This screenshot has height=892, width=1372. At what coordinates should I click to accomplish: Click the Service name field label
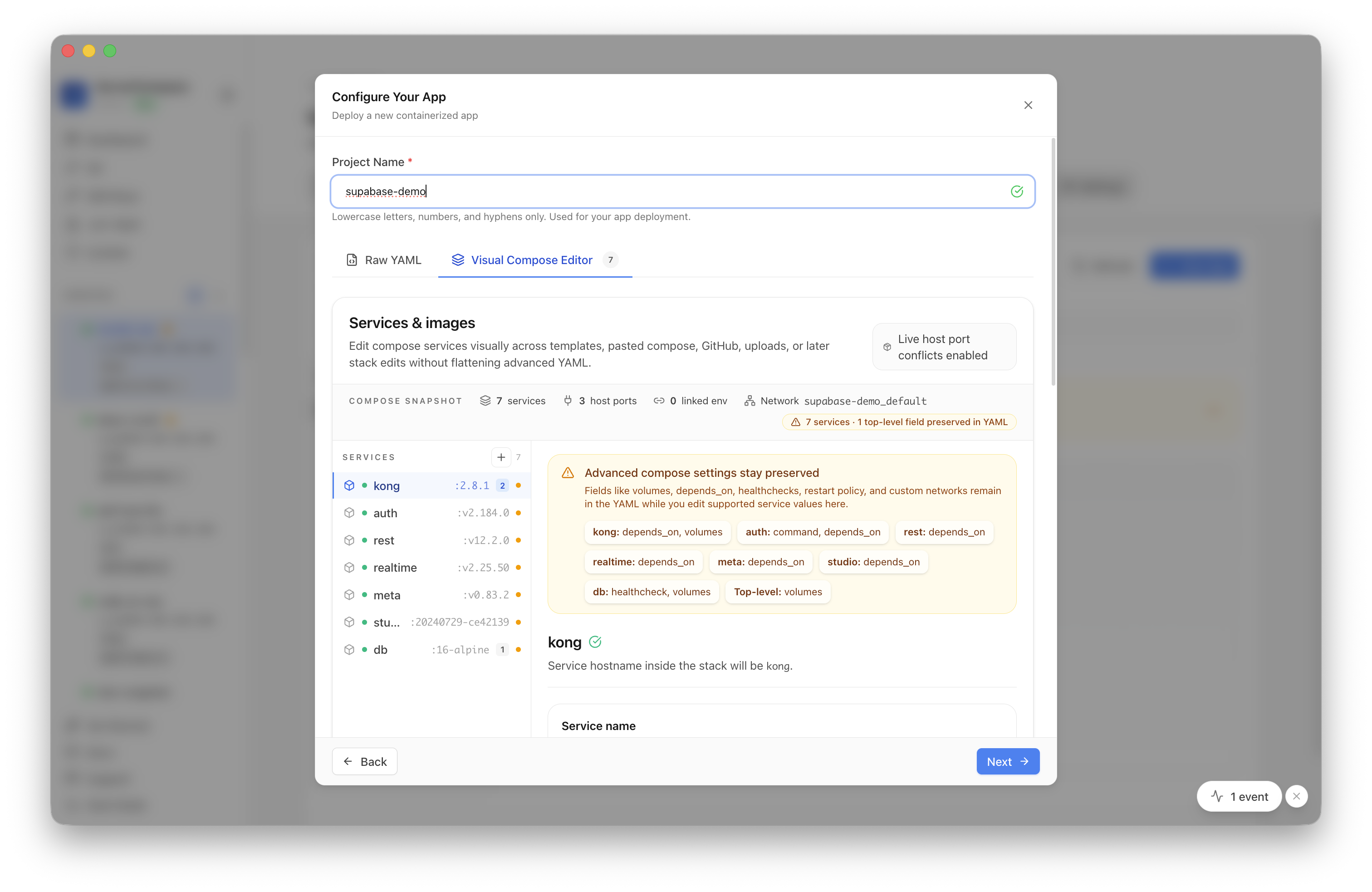coord(598,726)
